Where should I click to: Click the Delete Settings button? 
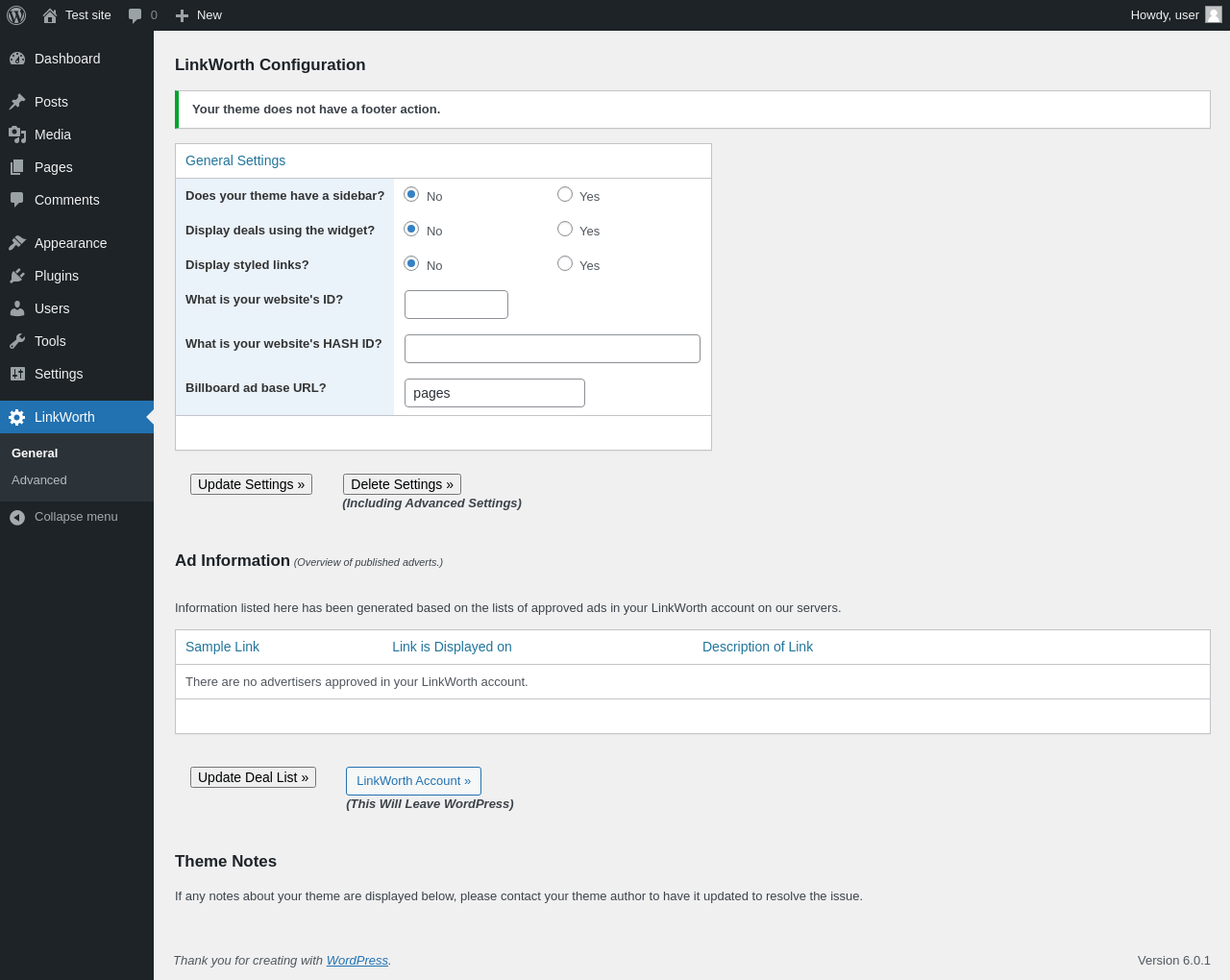pos(402,484)
